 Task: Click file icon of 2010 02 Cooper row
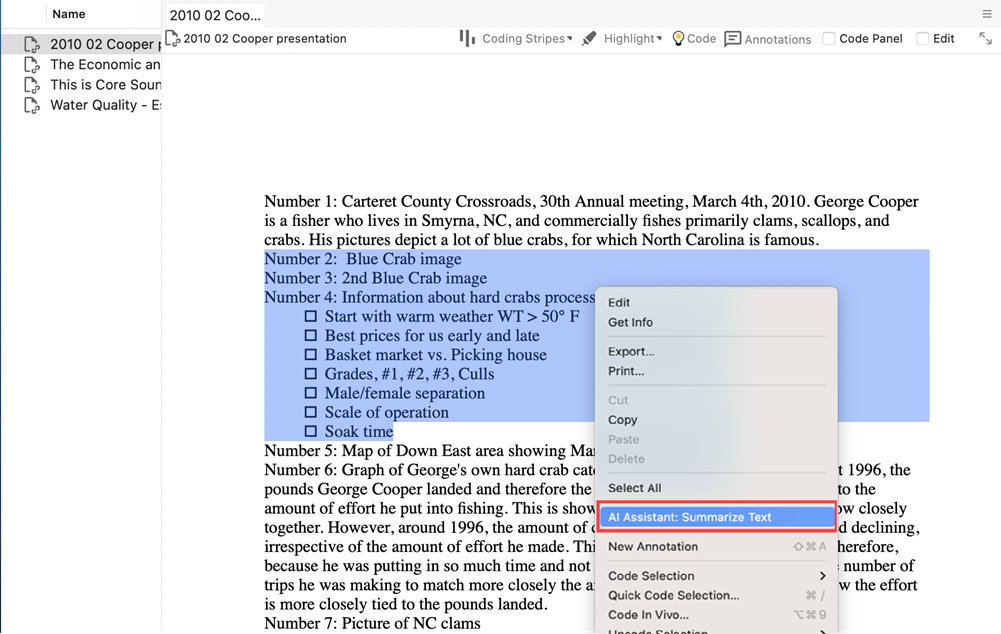pyautogui.click(x=31, y=44)
